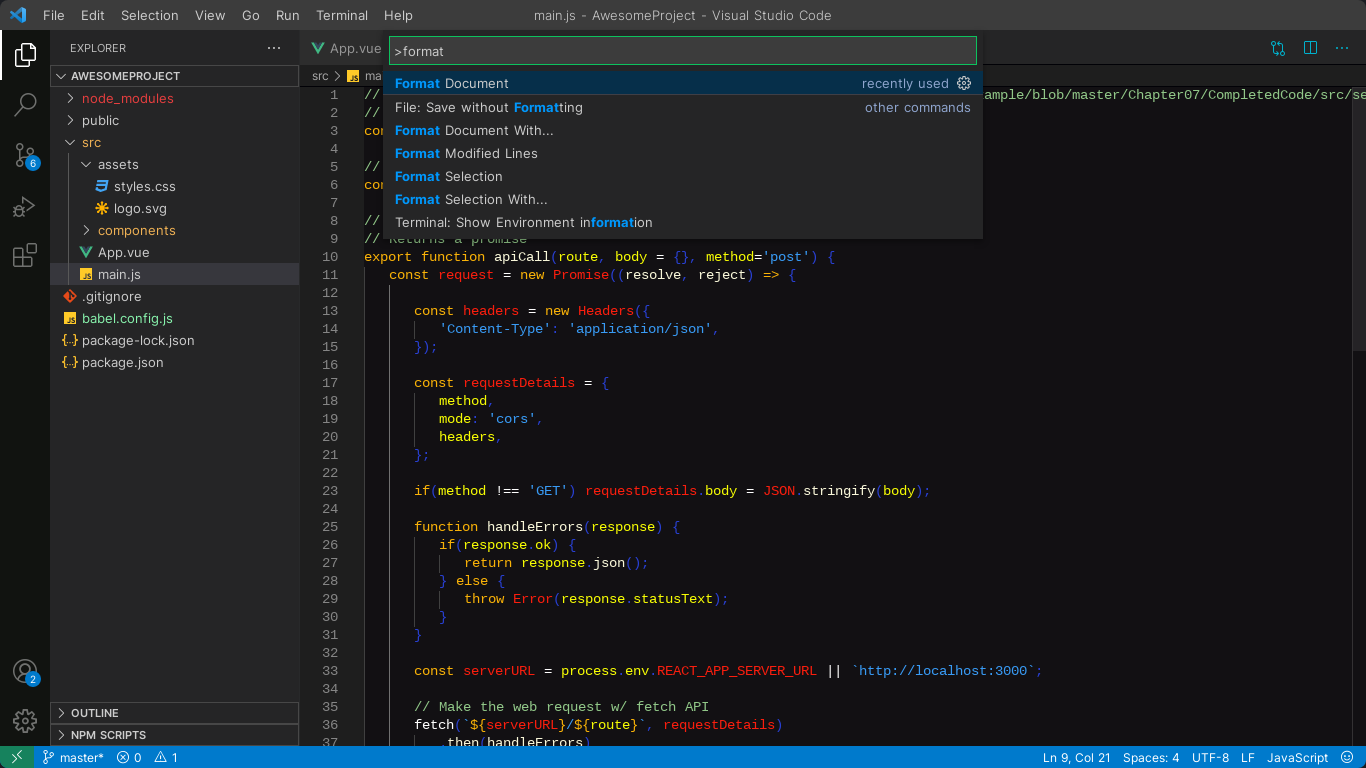Split the editor to the right

[x=1310, y=48]
